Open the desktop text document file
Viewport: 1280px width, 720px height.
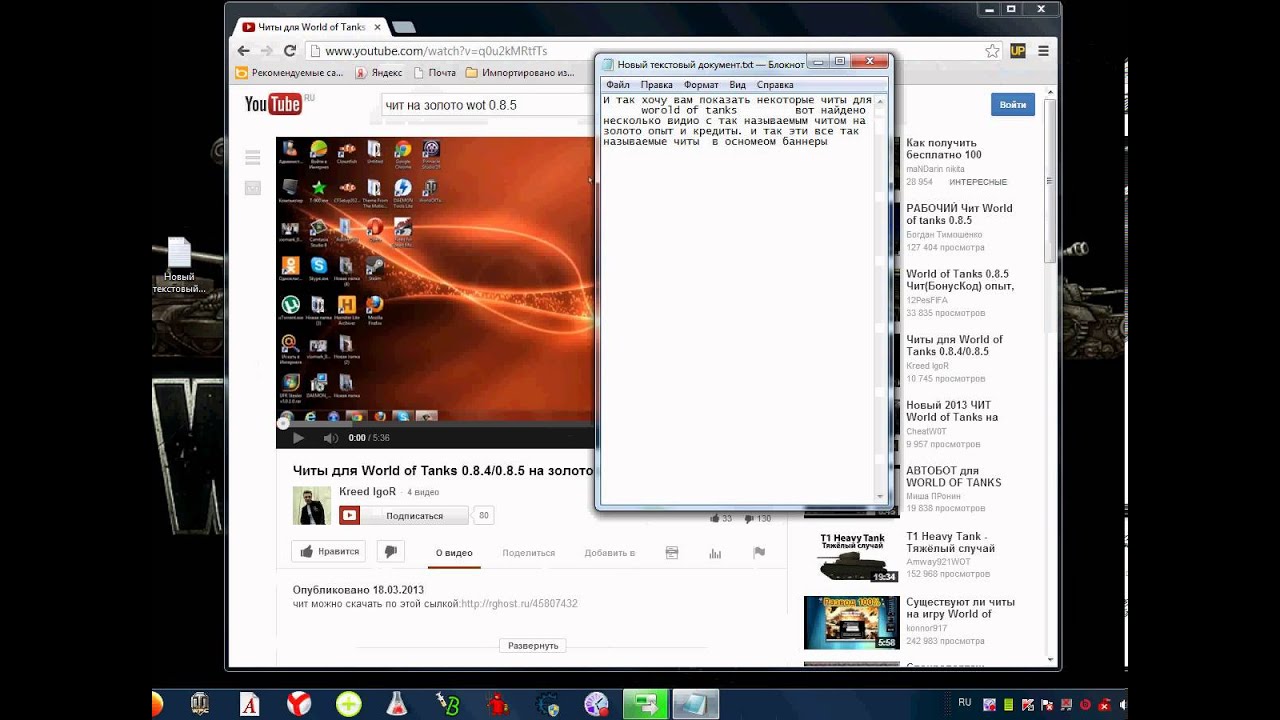click(179, 266)
